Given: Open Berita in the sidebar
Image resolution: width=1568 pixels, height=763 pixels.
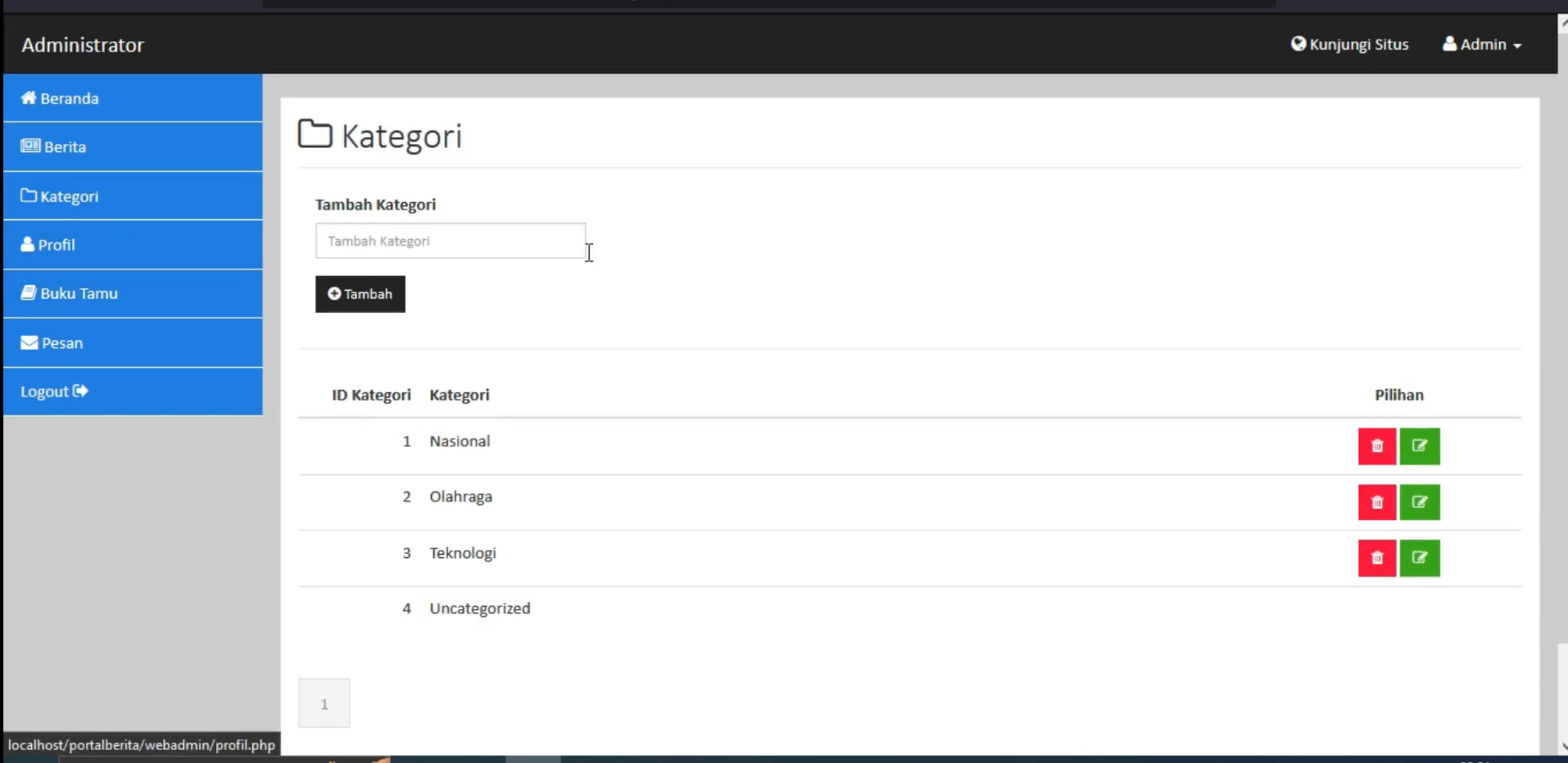Looking at the screenshot, I should tap(133, 147).
